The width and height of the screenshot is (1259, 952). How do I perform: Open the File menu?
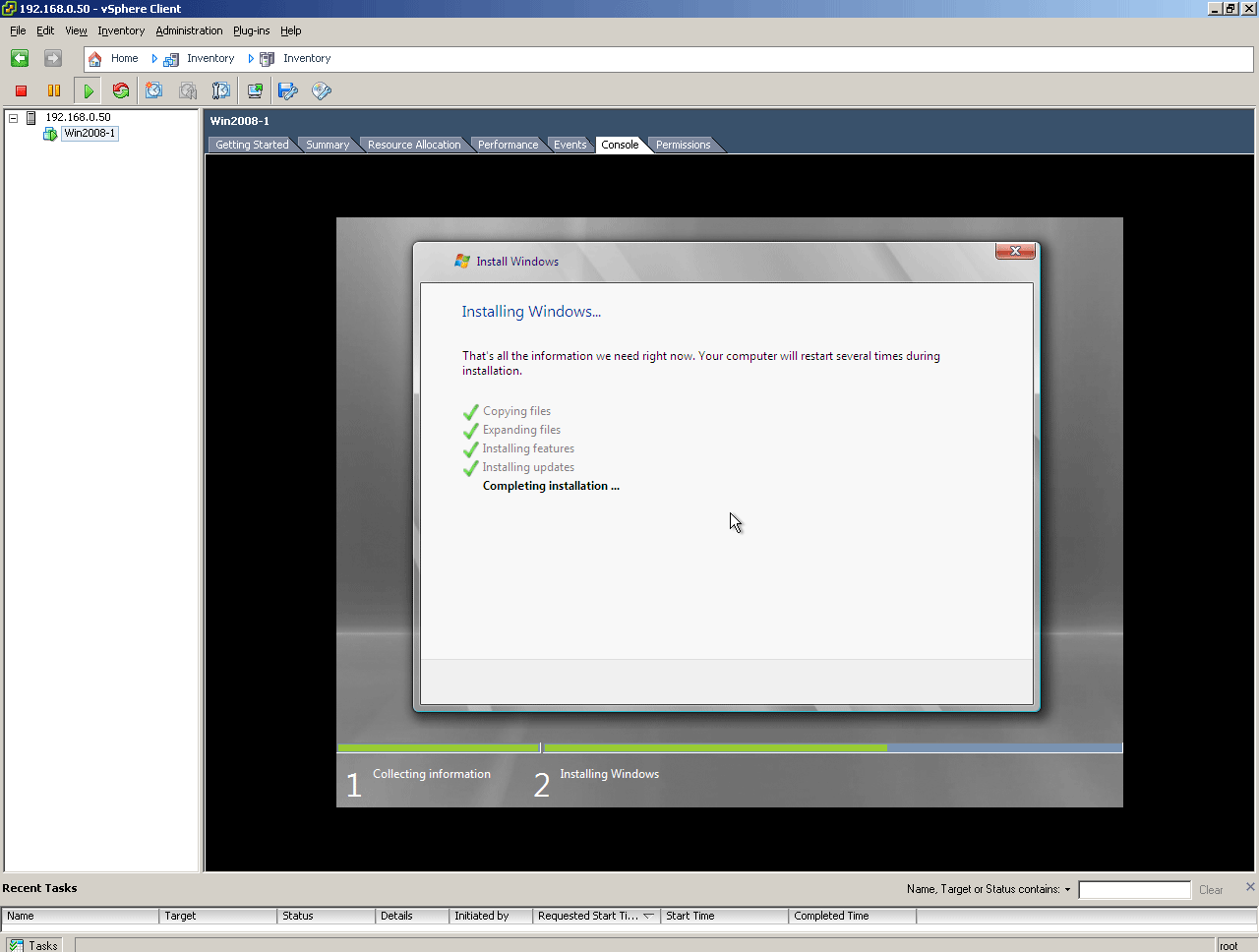18,31
